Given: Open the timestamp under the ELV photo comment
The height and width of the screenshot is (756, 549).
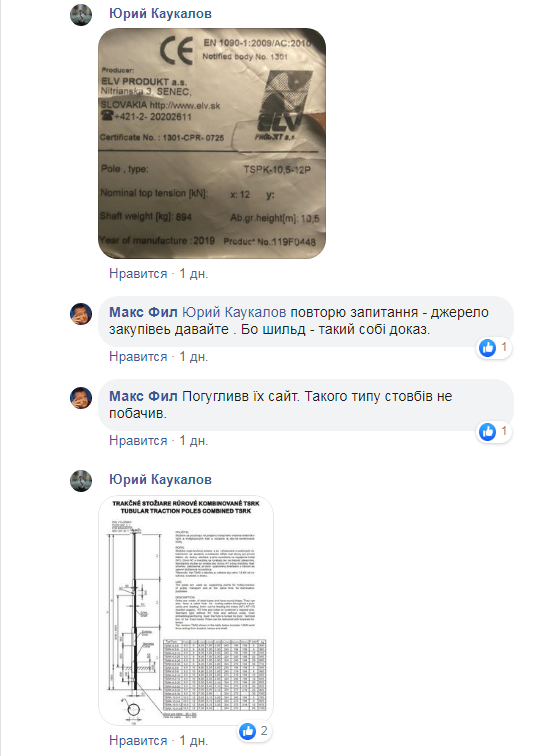Looking at the screenshot, I should click(193, 273).
